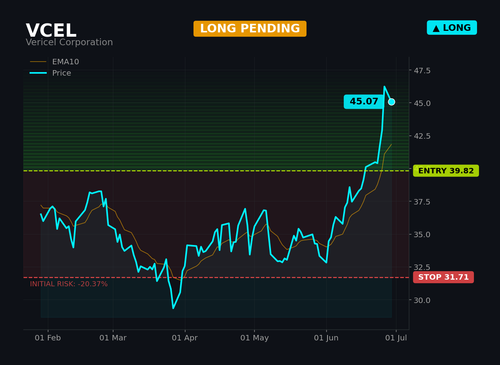Click the 42.5 y-axis tick label
500x365 pixels.
pyautogui.click(x=422, y=136)
